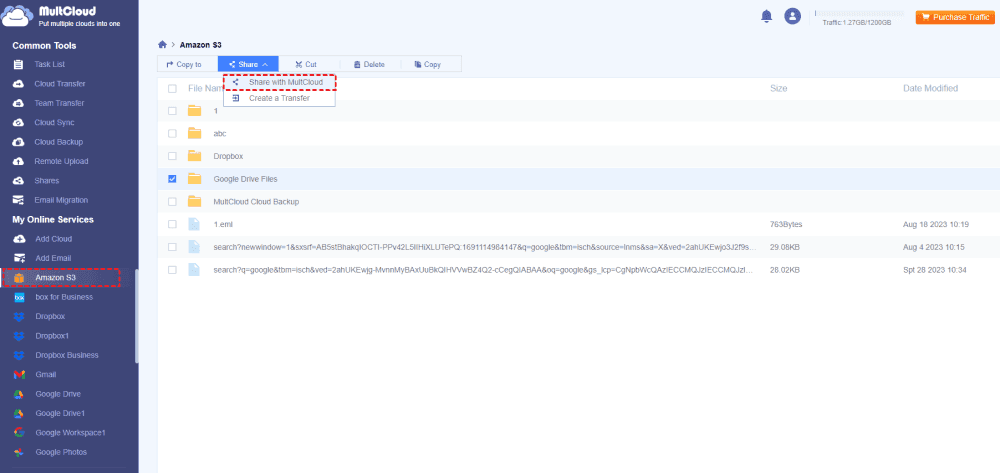
Task: Click the Cloud Sync sidebar icon
Action: (19, 122)
